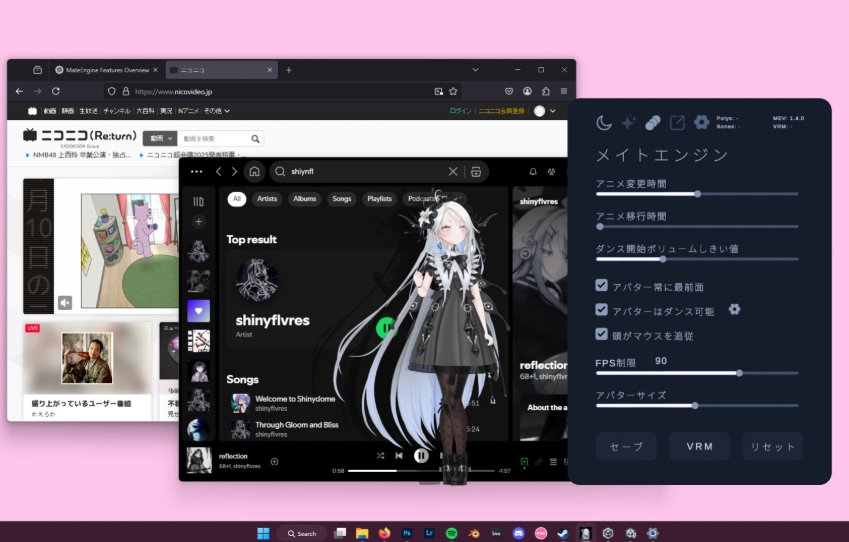Open dance settings gear beside アバターはダンス可能
Screen dimensions: 849x542
pyautogui.click(x=734, y=309)
